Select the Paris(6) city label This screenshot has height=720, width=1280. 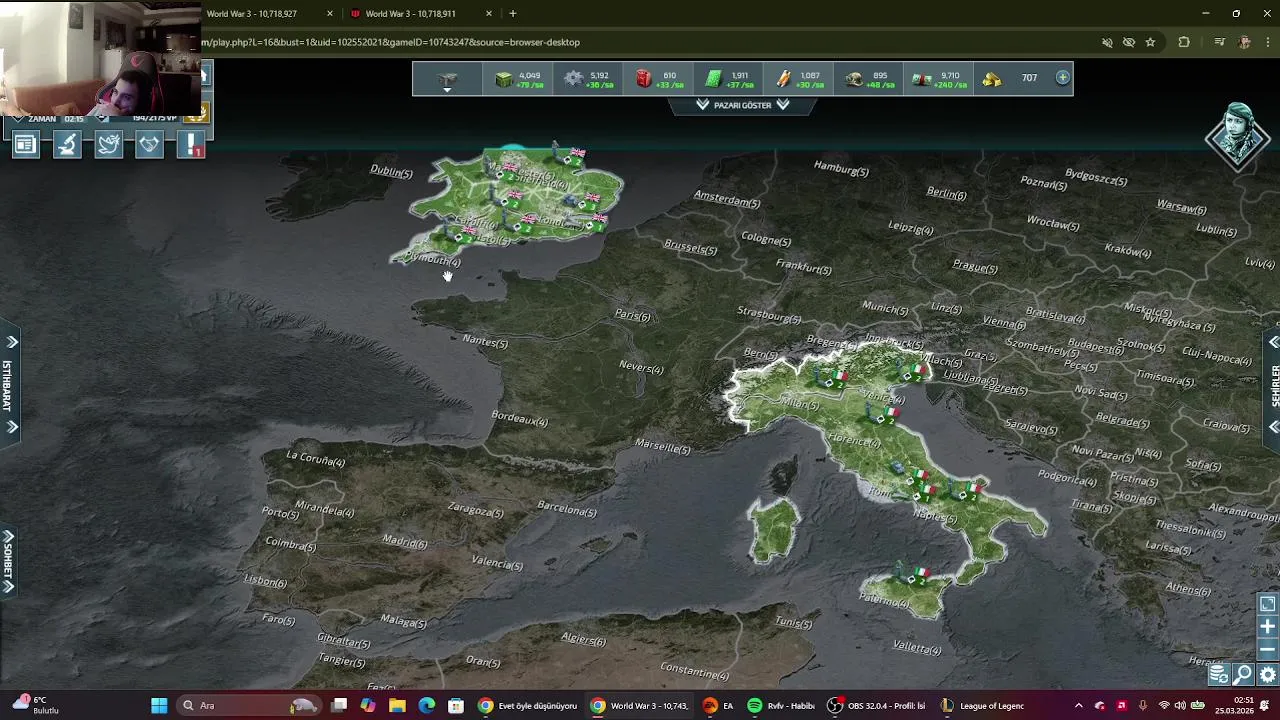633,316
